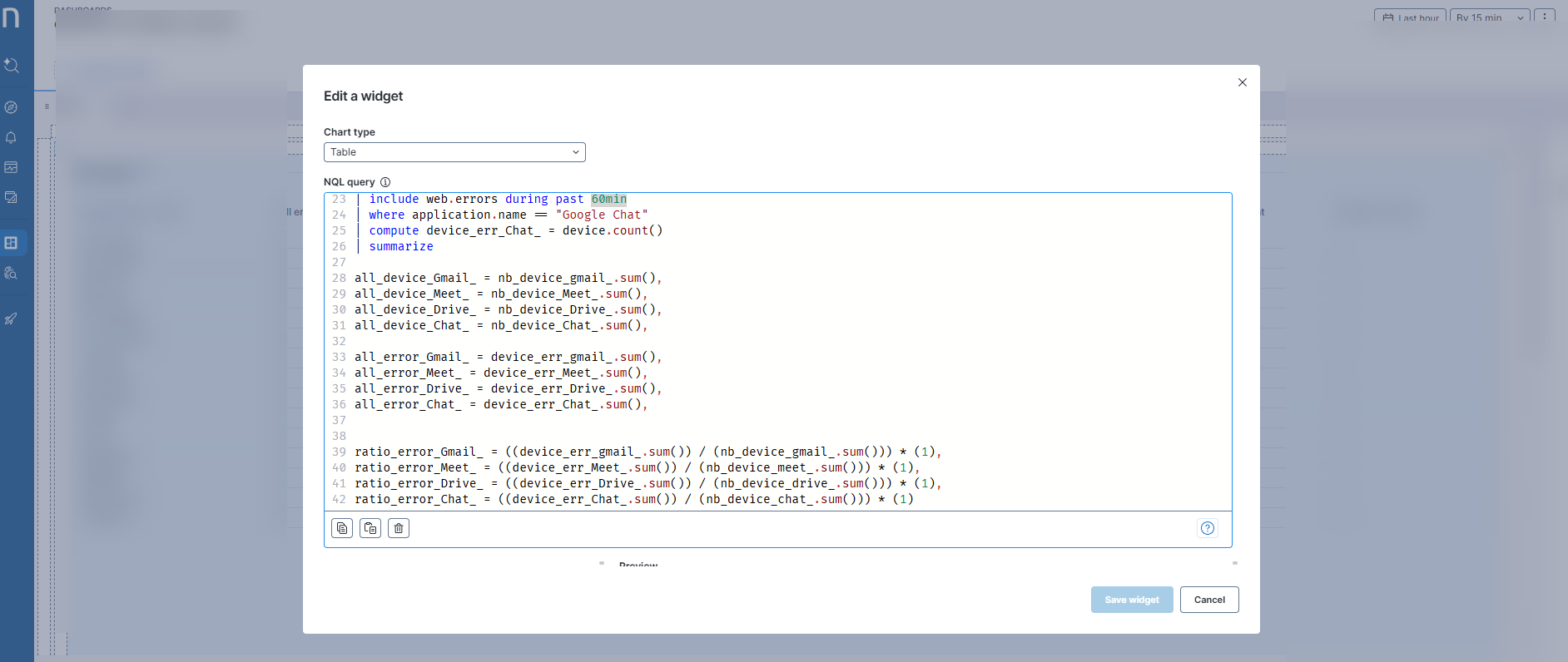Open the search sparkle icon in the sidebar
This screenshot has height=662, width=1568.
pyautogui.click(x=12, y=65)
